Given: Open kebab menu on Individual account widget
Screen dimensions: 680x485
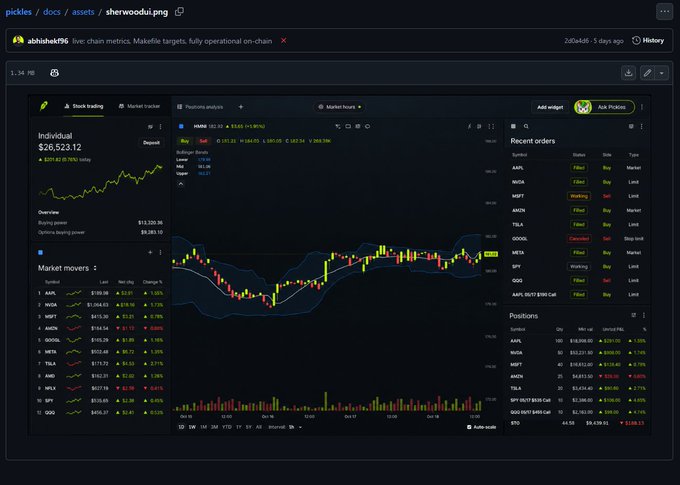Looking at the screenshot, I should click(x=160, y=127).
